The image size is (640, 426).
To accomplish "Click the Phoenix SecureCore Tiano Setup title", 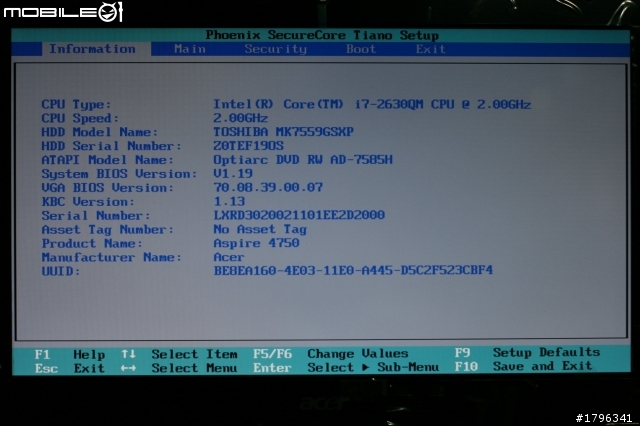I will (322, 35).
